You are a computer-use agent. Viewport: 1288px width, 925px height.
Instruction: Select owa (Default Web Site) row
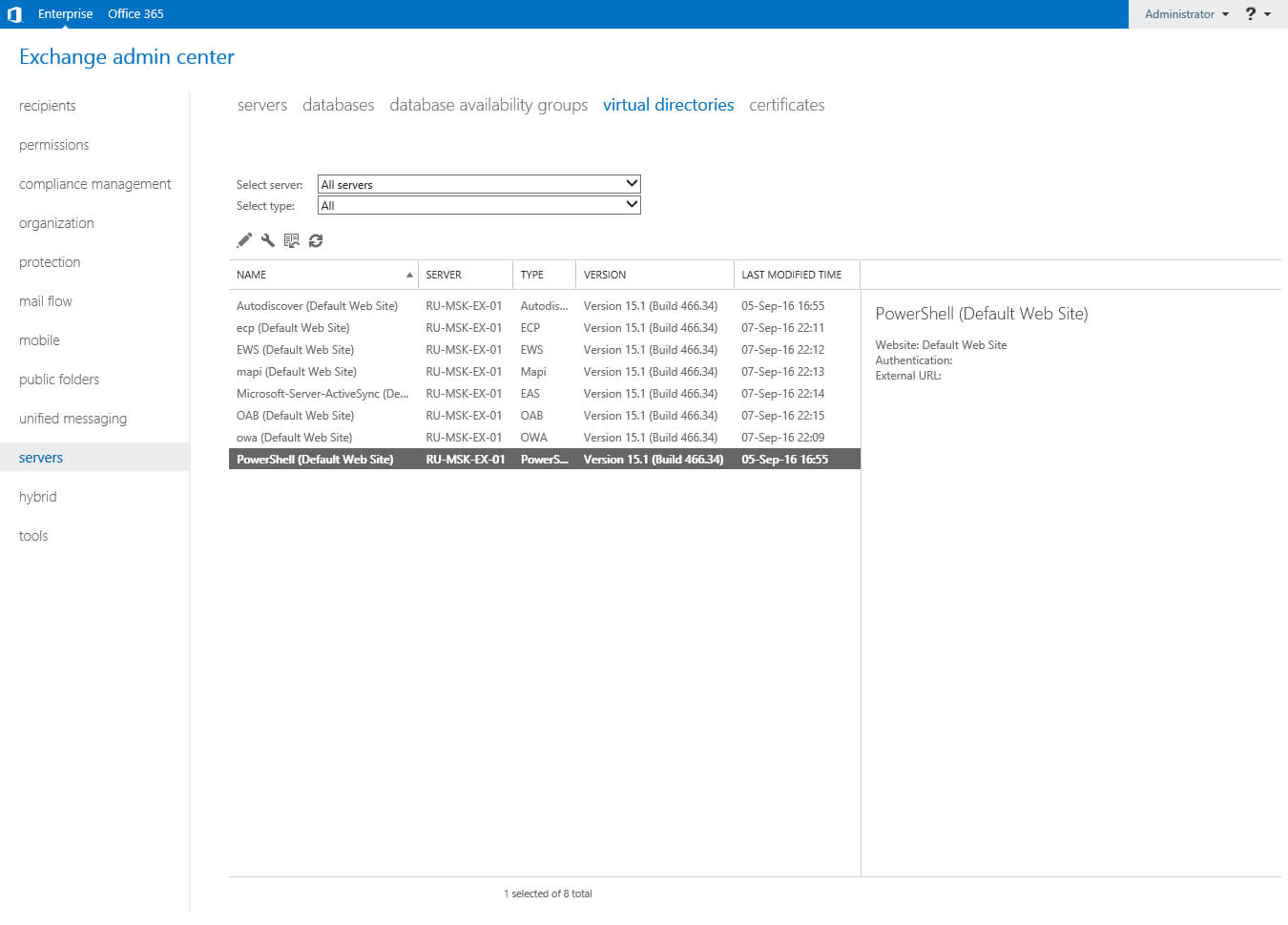(x=544, y=438)
